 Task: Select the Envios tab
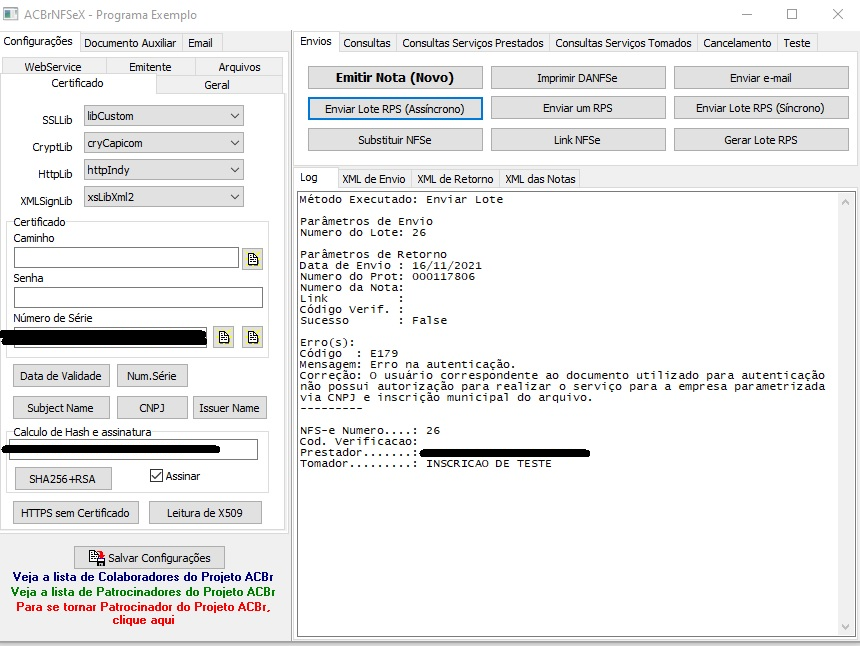tap(316, 41)
